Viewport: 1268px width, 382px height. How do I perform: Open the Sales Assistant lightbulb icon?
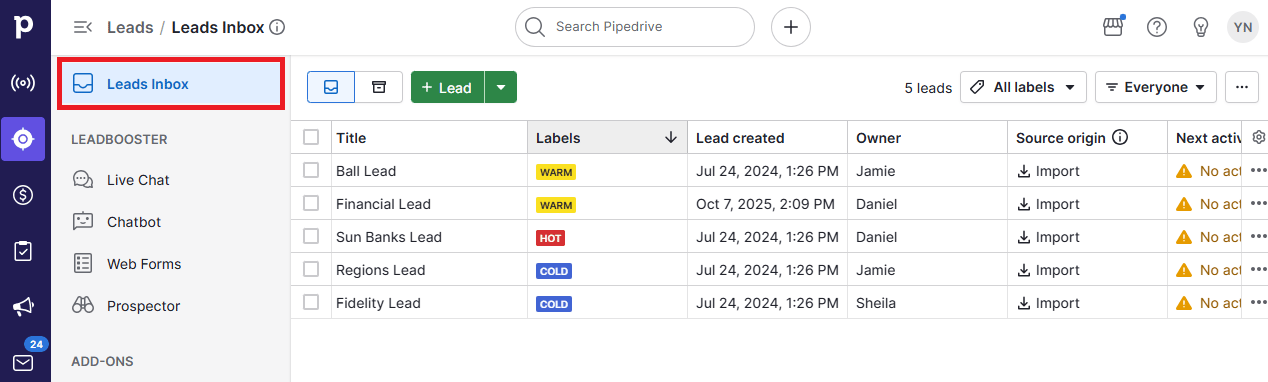tap(1201, 27)
